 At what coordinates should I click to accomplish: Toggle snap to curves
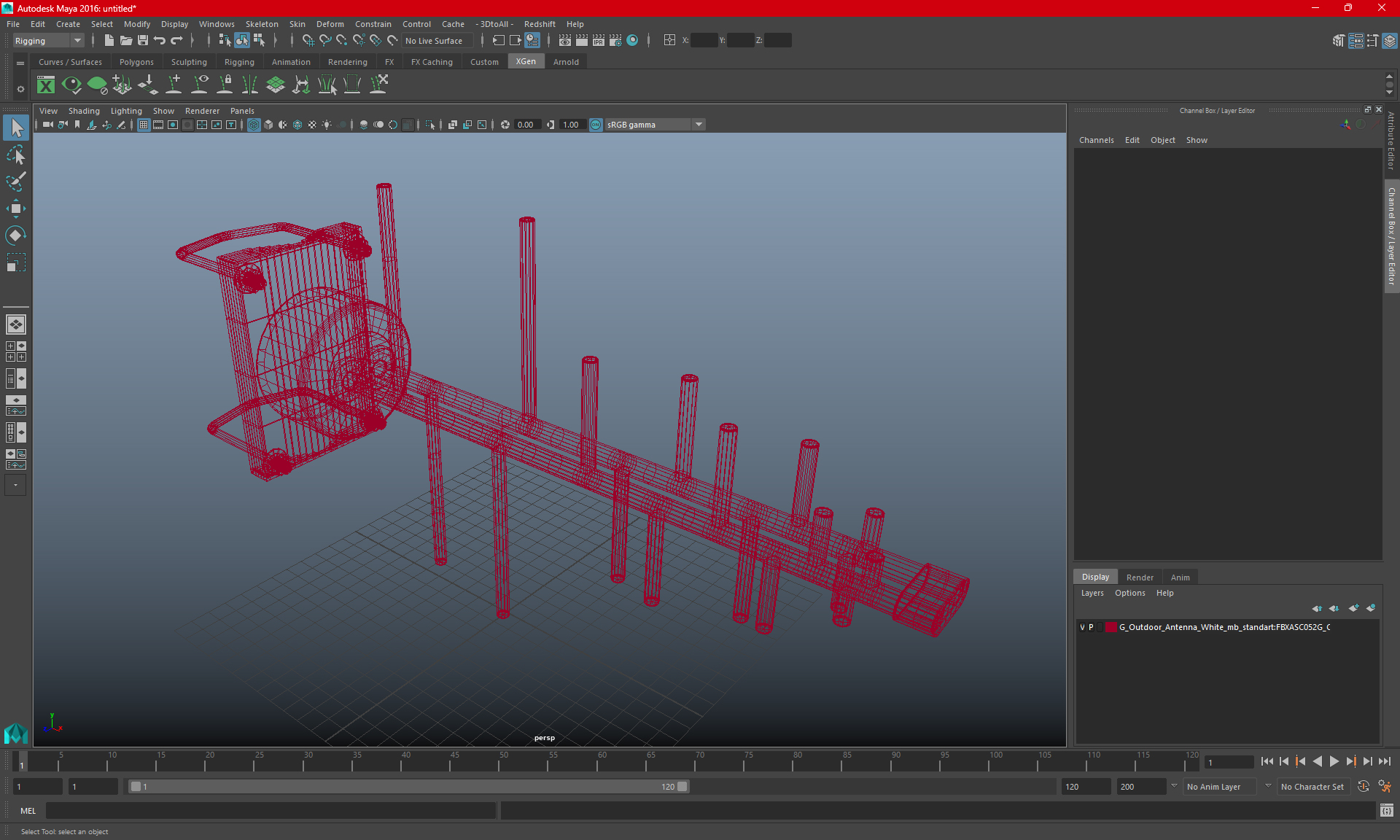pos(325,41)
